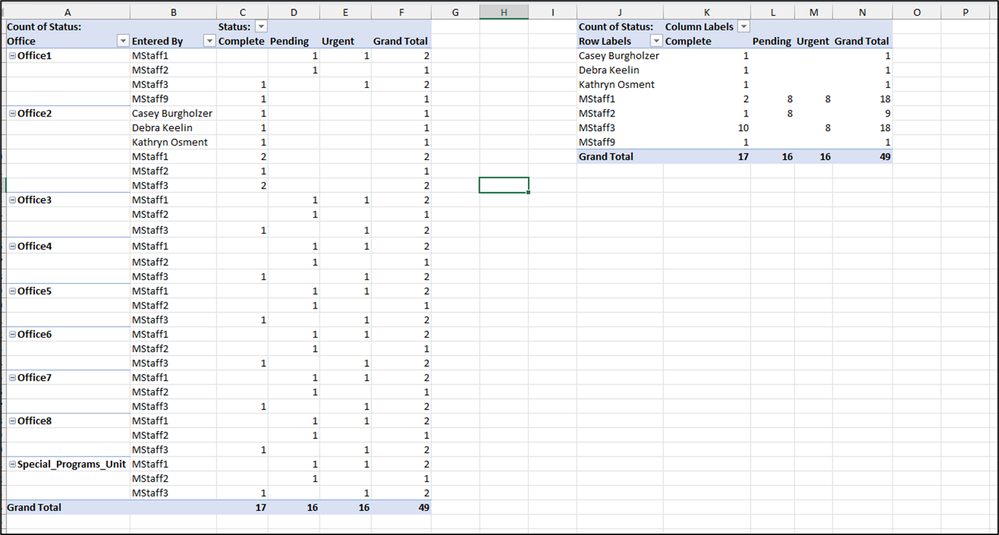Screen dimensions: 999x535
Task: Select column H header
Action: coord(503,11)
